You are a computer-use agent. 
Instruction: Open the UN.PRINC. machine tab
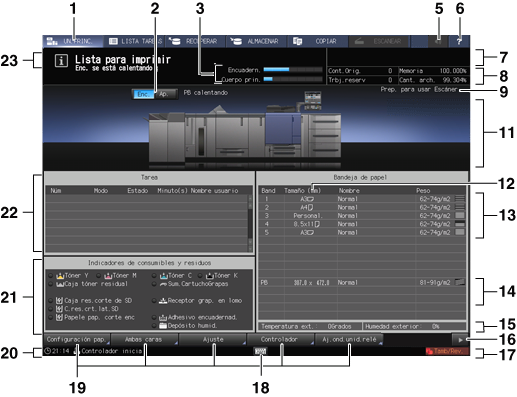(73, 41)
